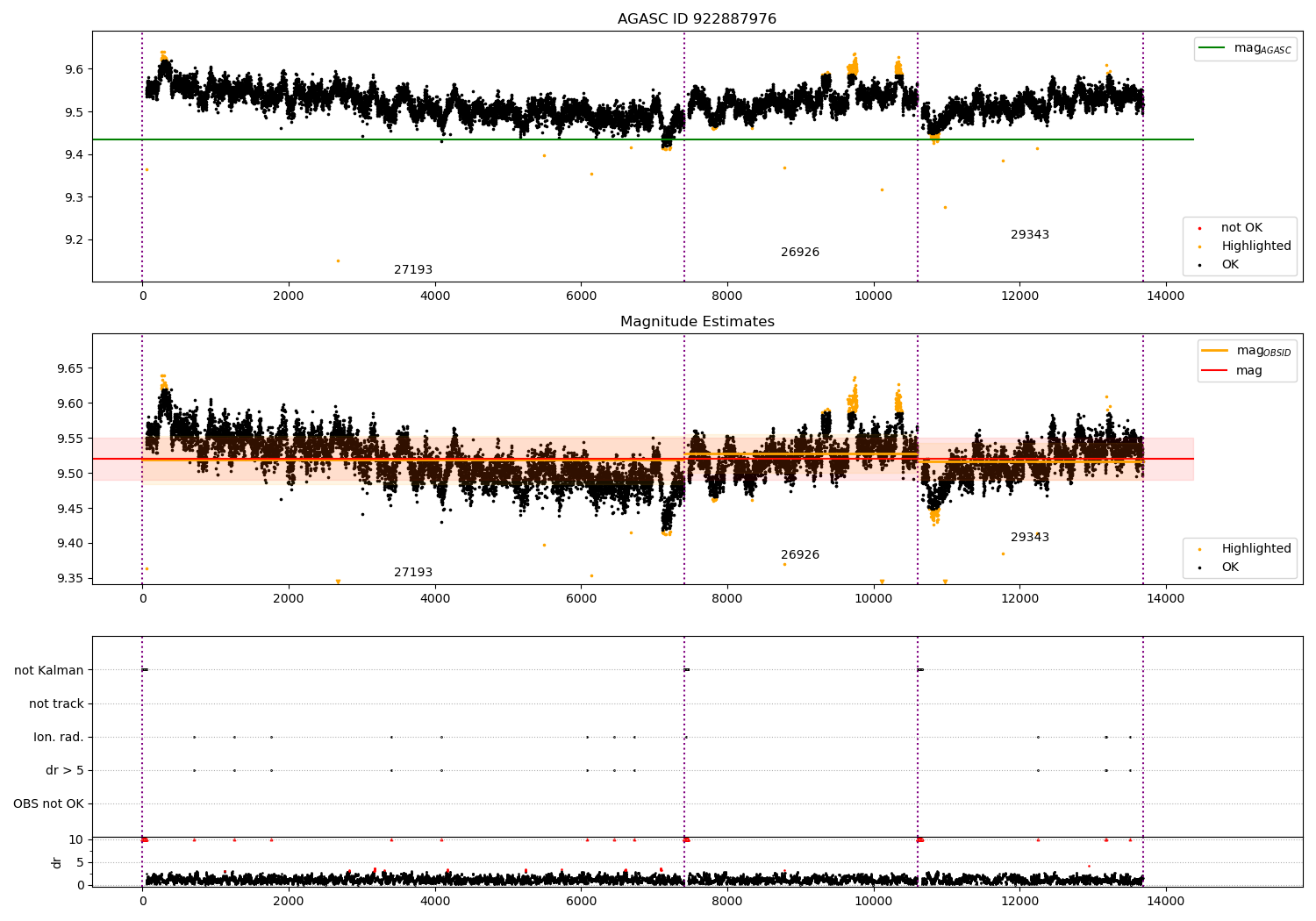This screenshot has height=921, width=1316.
Task: Click obsid label 27193 in Magnitude Estimates plot
Action: (413, 573)
